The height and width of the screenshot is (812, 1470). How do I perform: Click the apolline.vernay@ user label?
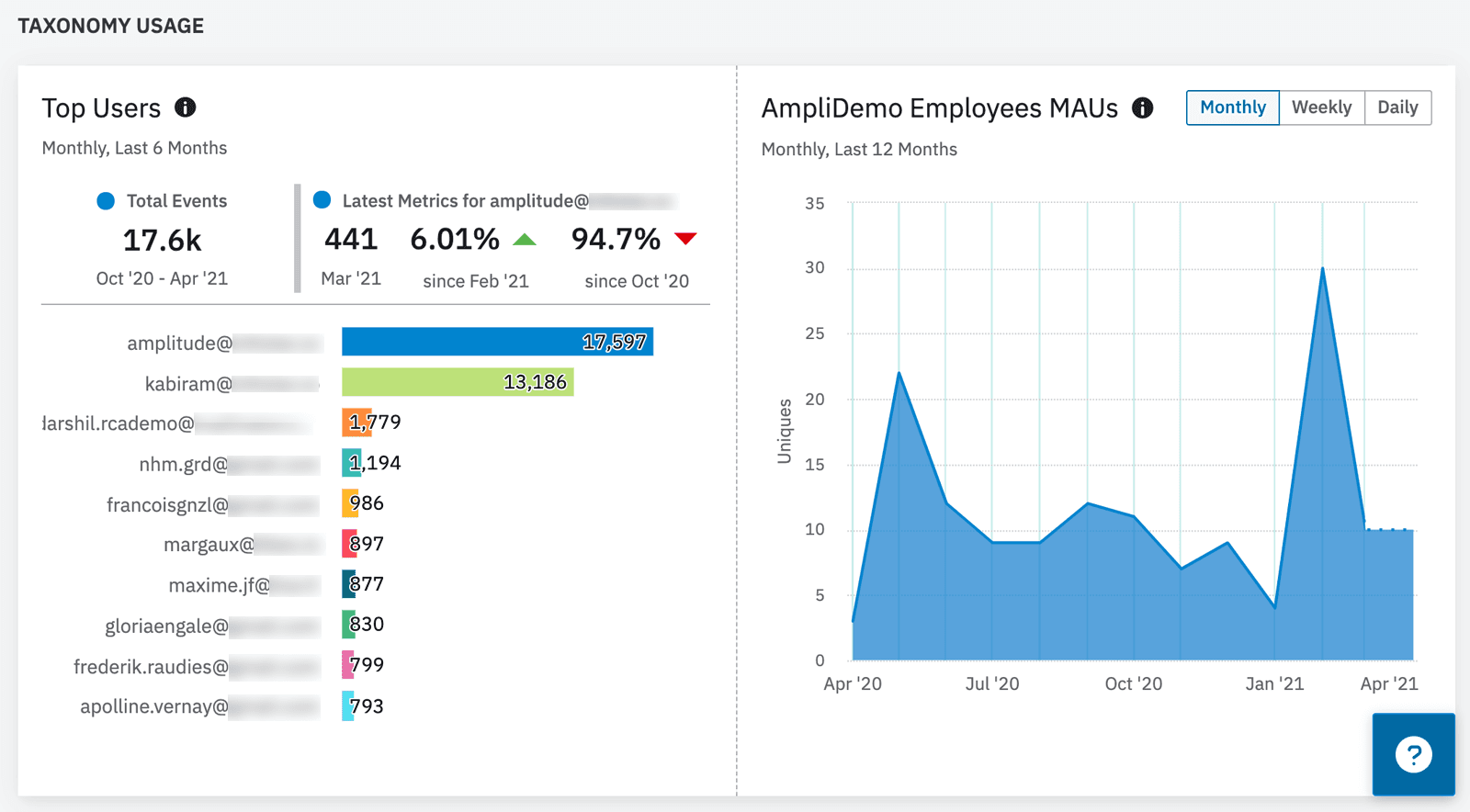[154, 706]
